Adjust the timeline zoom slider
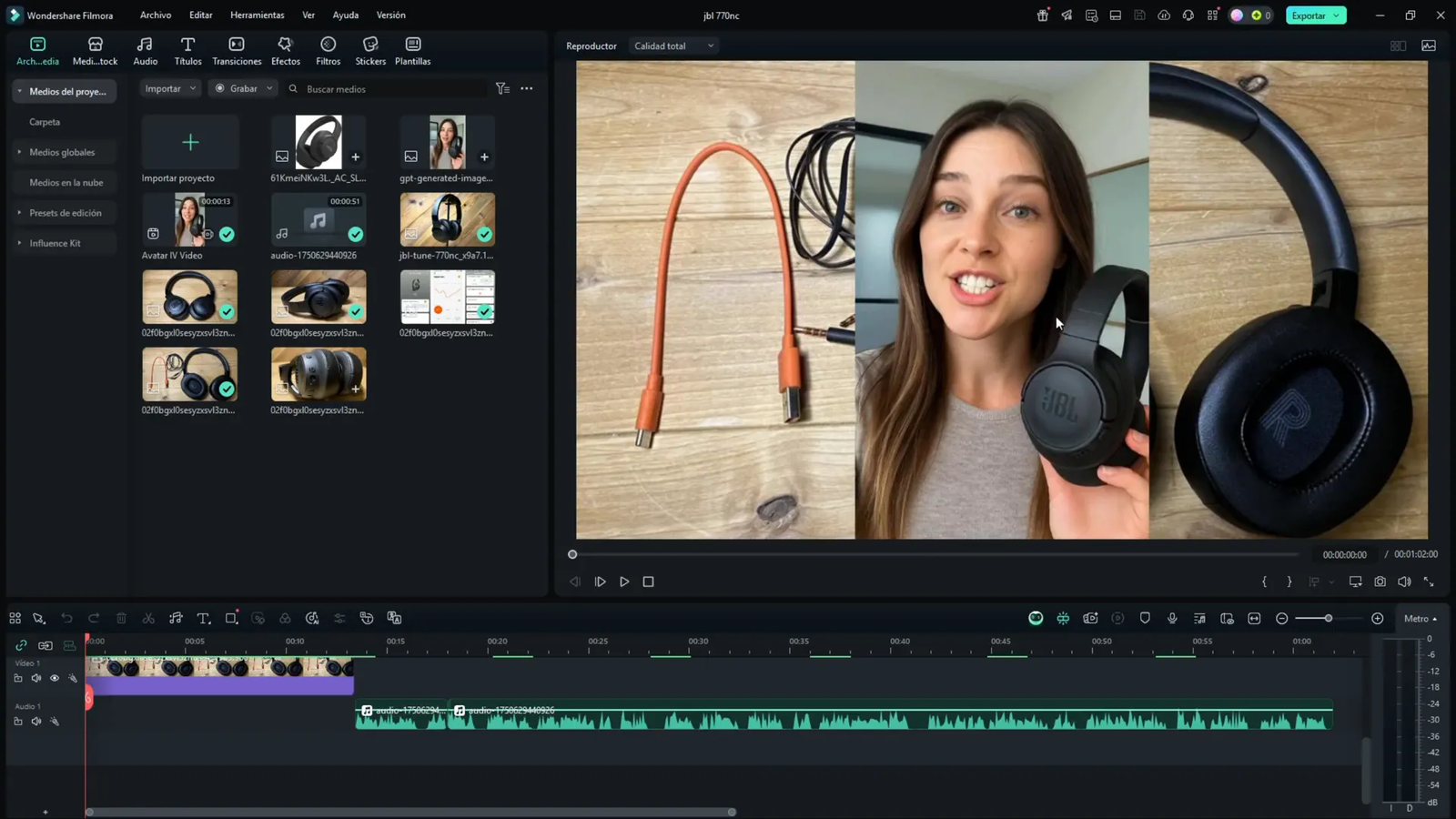This screenshot has width=1456, height=819. pos(1329,618)
